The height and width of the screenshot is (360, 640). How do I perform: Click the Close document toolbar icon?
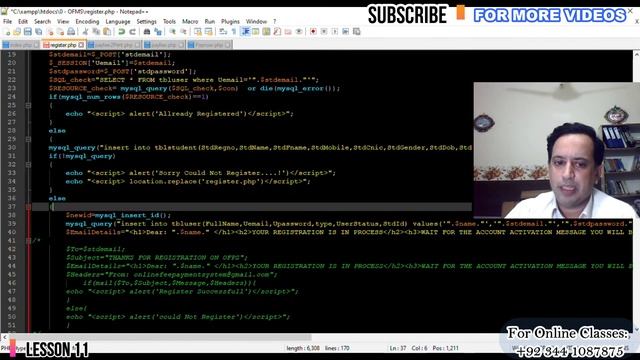(50, 31)
